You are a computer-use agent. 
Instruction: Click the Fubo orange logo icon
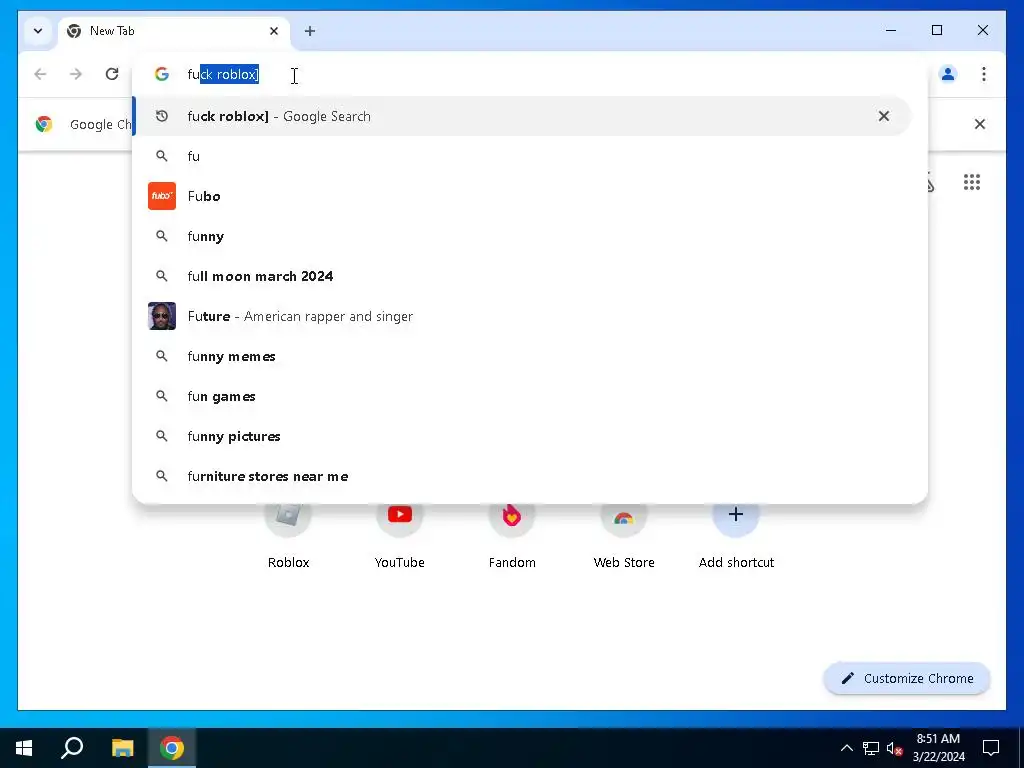click(162, 196)
